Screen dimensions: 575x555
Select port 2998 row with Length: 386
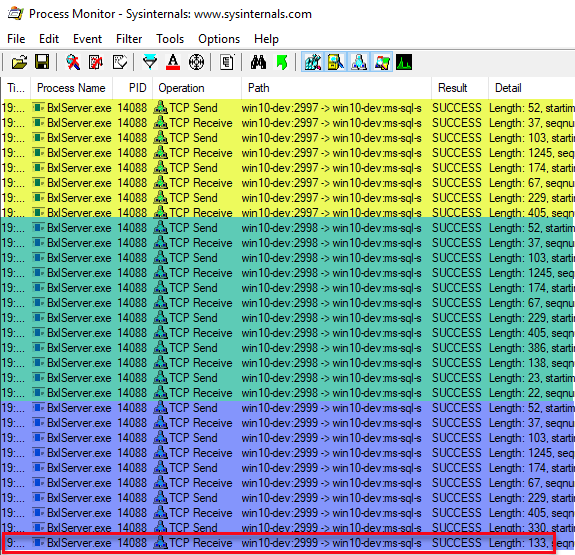[x=288, y=348]
